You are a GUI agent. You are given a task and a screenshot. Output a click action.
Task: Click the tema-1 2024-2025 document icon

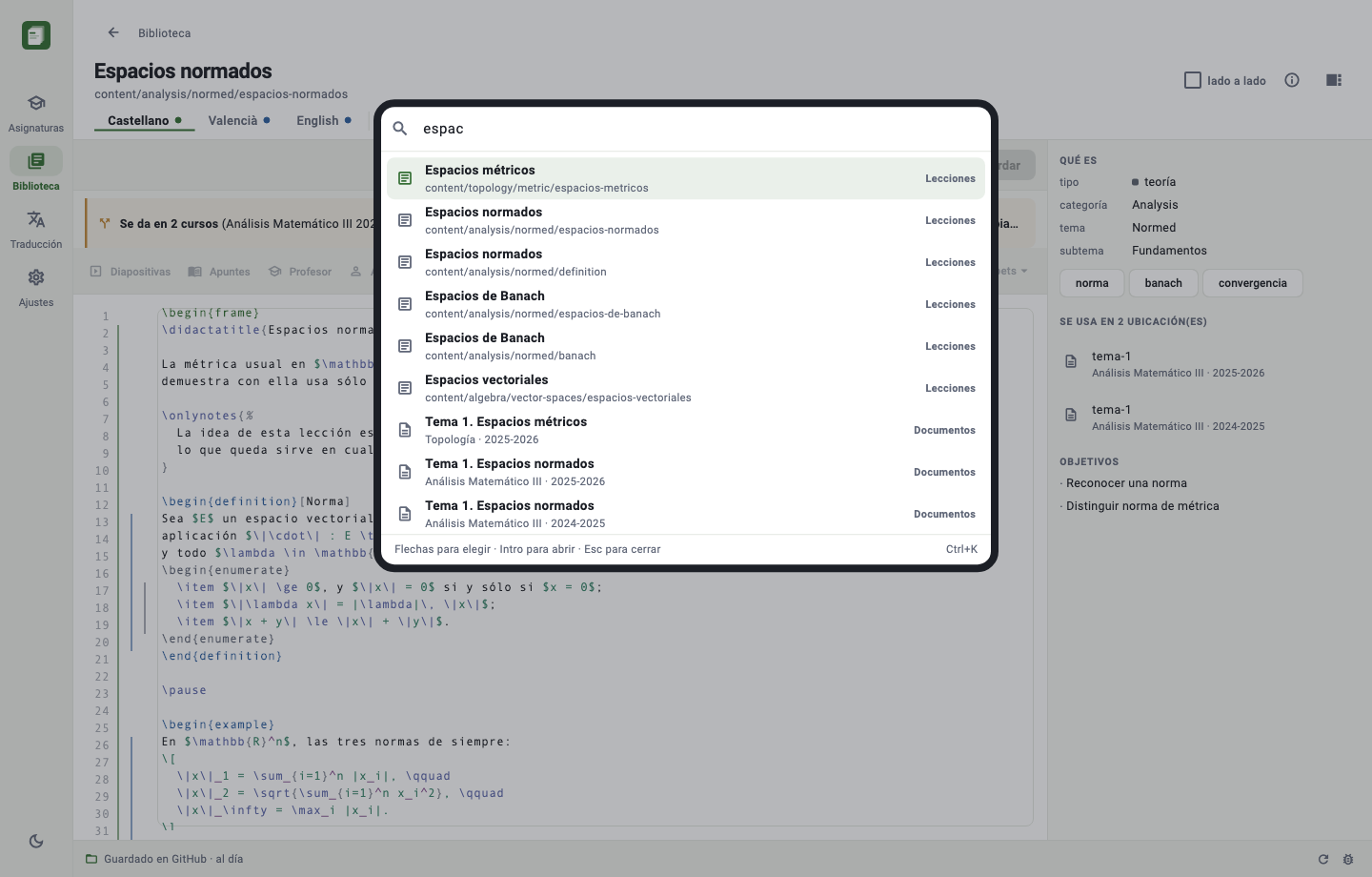click(x=1071, y=415)
